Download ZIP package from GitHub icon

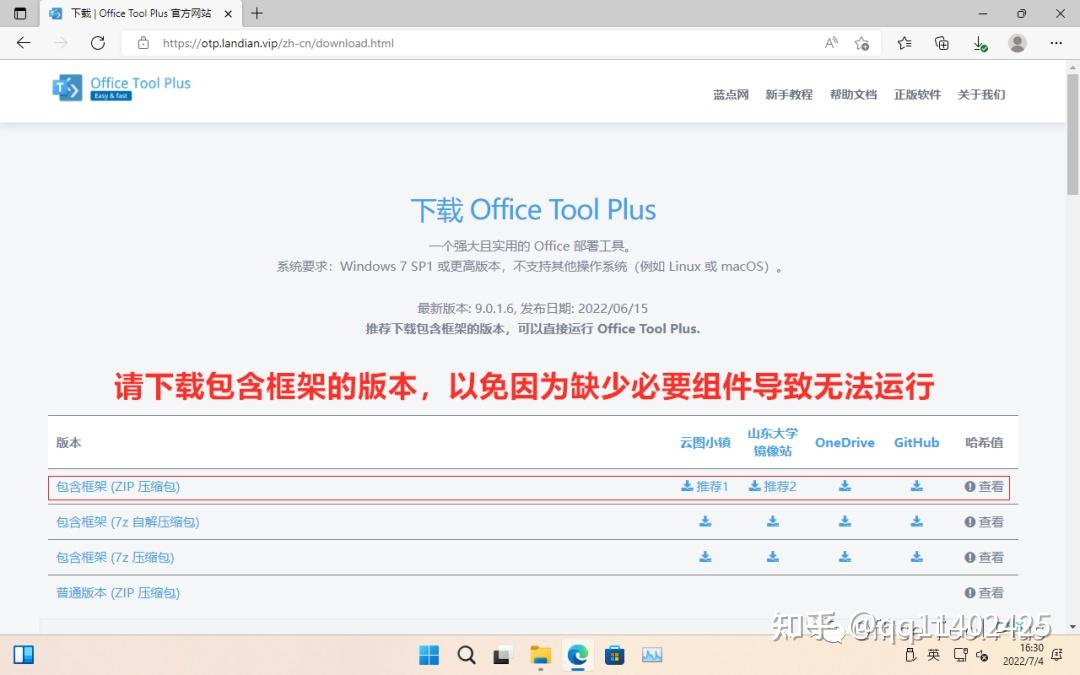pos(916,487)
